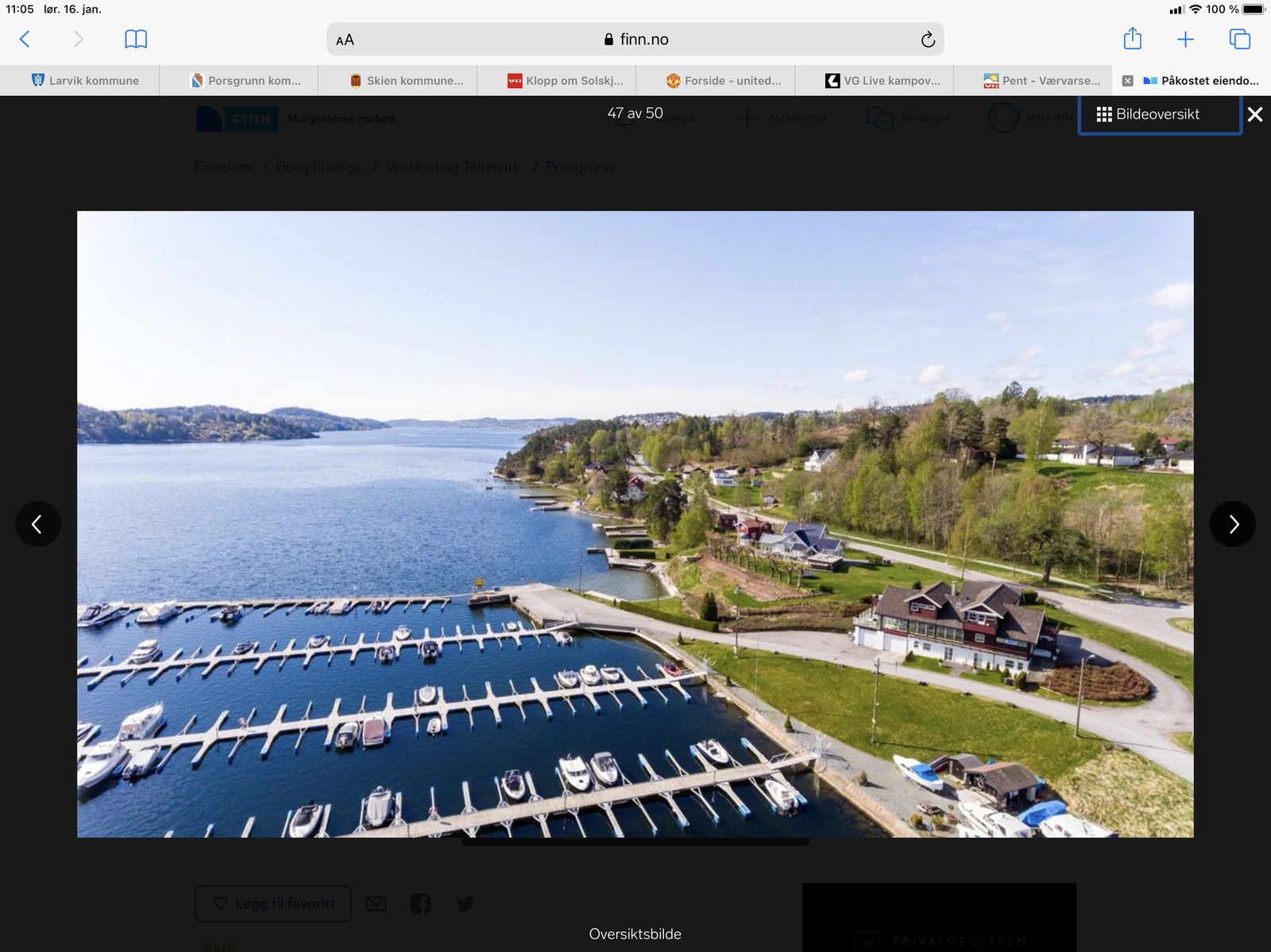Screen dimensions: 1271x952
Task: Click dimmed Min FINN link
Action: point(1030,118)
